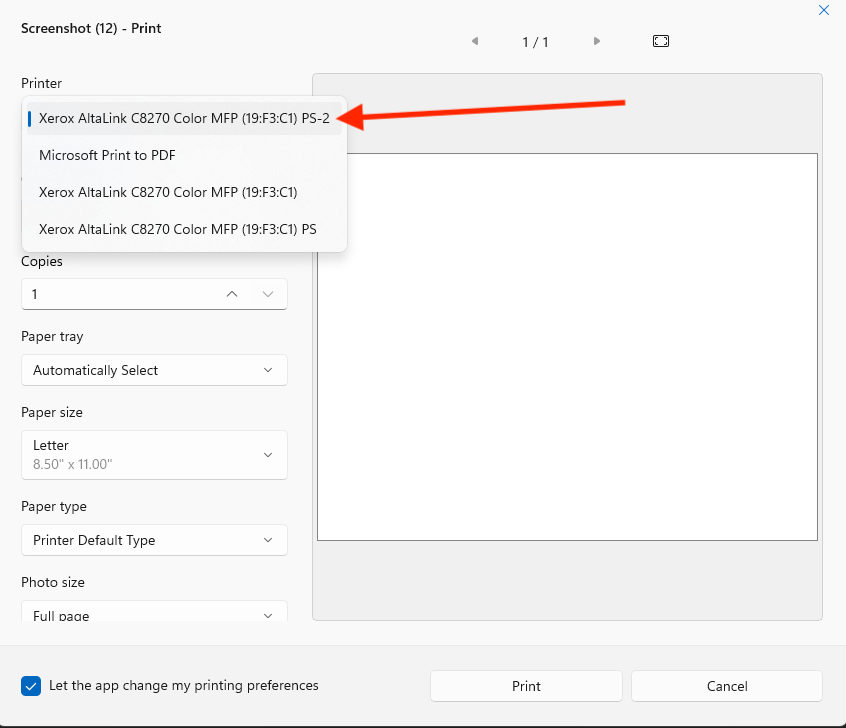Go to the previous page arrow
The width and height of the screenshot is (846, 728).
pos(474,41)
